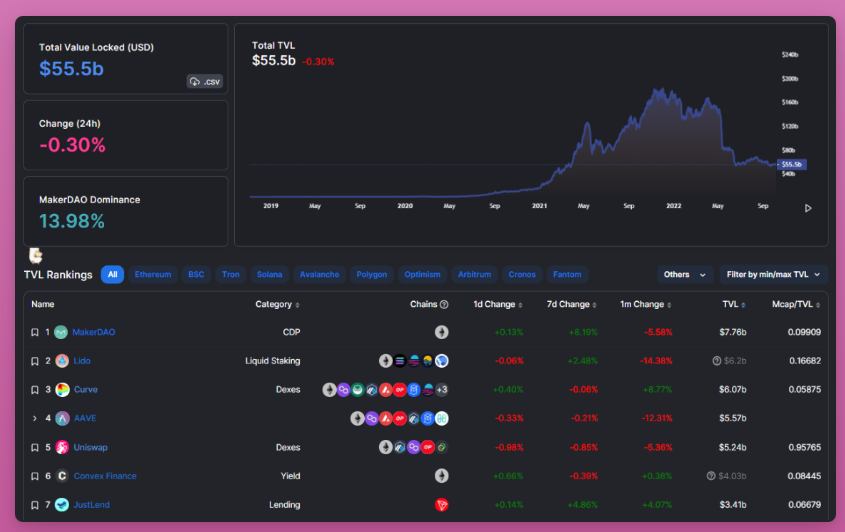Filter rankings by BSC
Viewport: 845px width, 532px height.
coord(196,274)
